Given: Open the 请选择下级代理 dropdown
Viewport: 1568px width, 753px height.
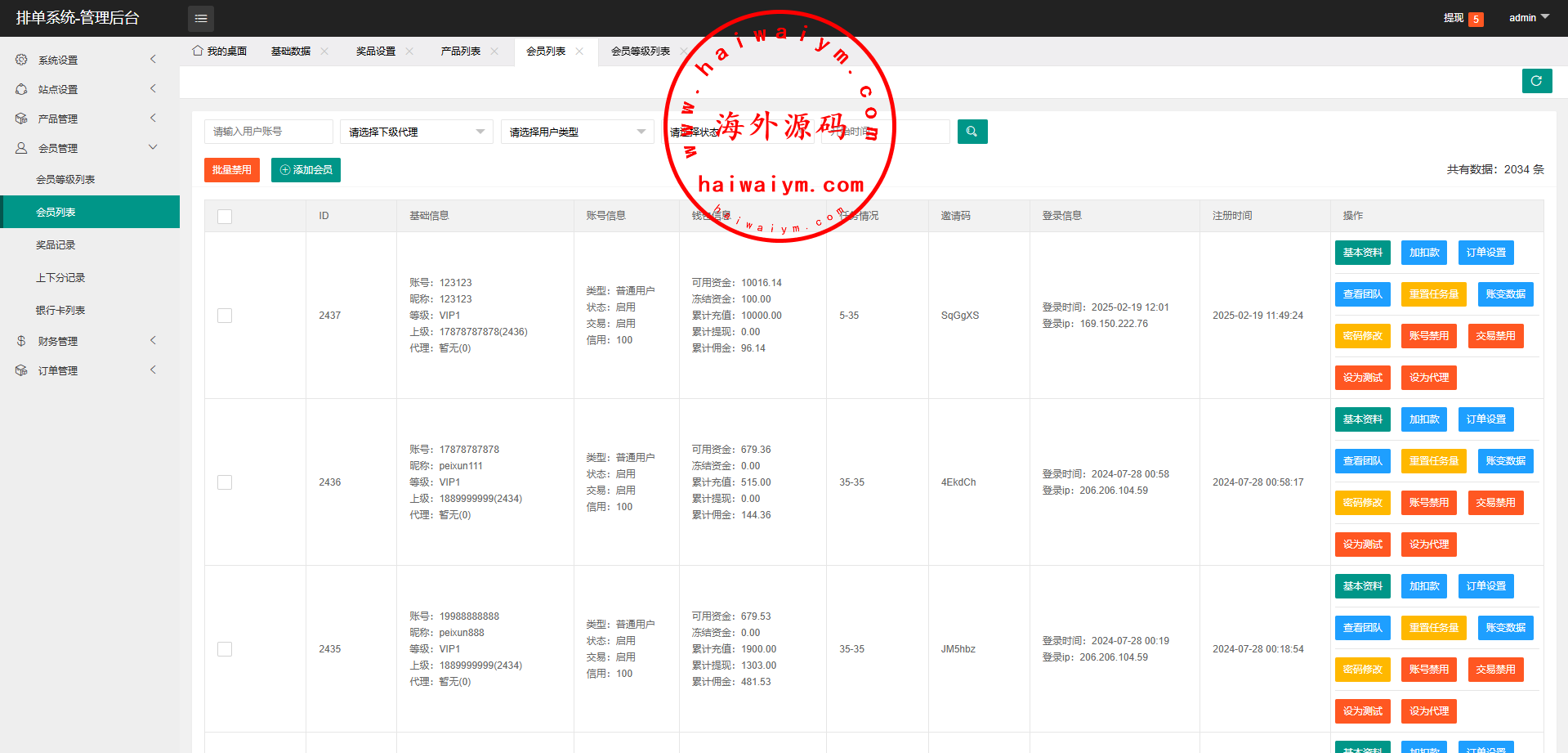Looking at the screenshot, I should [416, 132].
